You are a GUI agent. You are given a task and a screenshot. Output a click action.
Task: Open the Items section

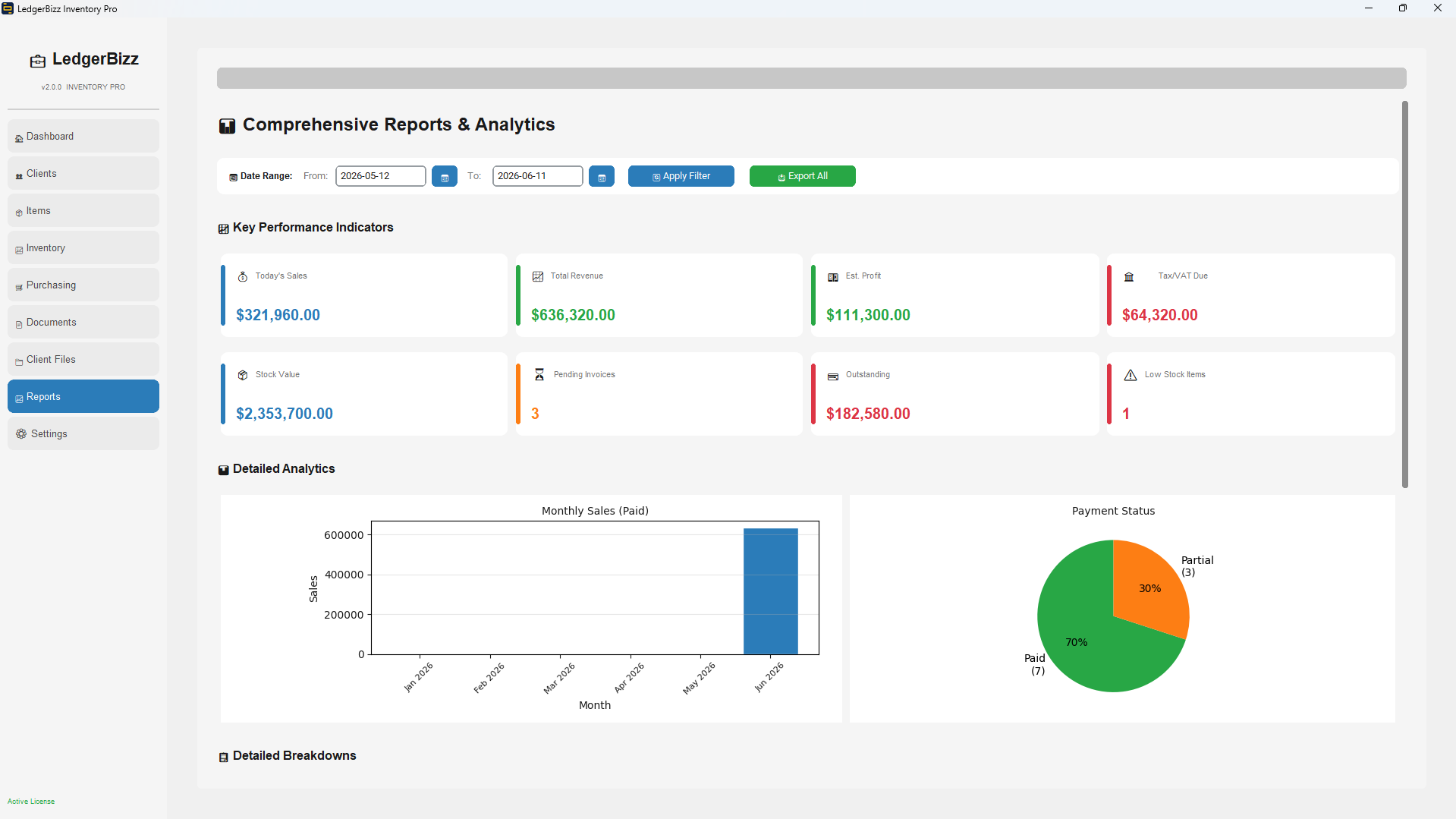pyautogui.click(x=83, y=211)
